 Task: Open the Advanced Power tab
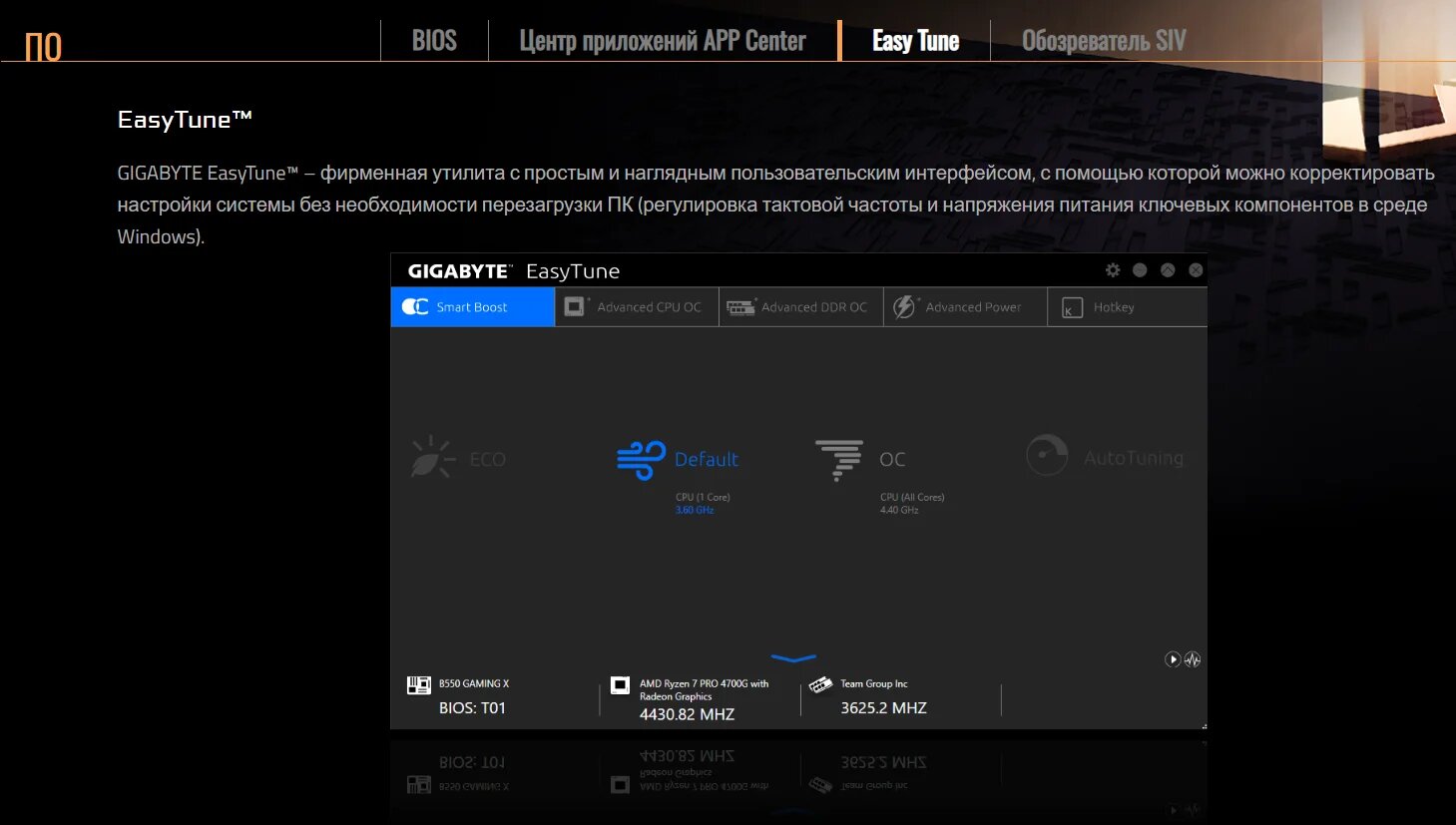pyautogui.click(x=965, y=307)
